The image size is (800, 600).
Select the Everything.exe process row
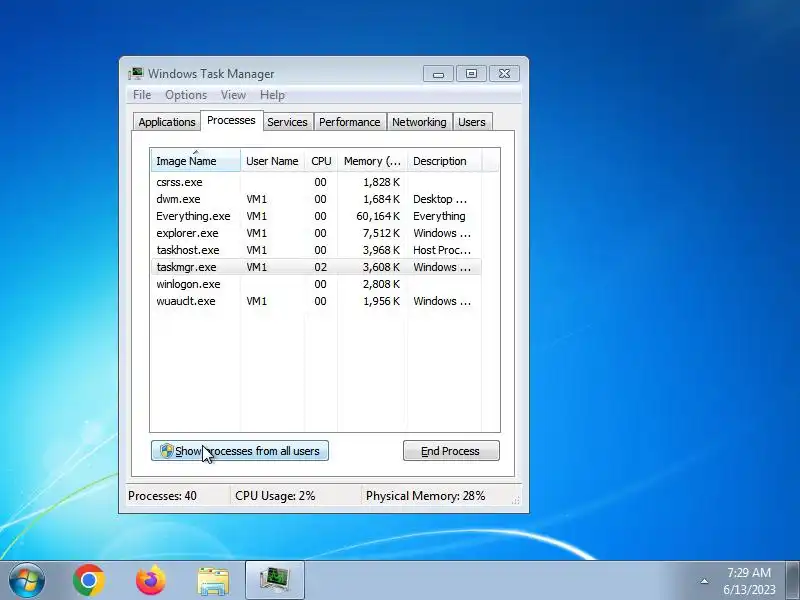coord(316,216)
